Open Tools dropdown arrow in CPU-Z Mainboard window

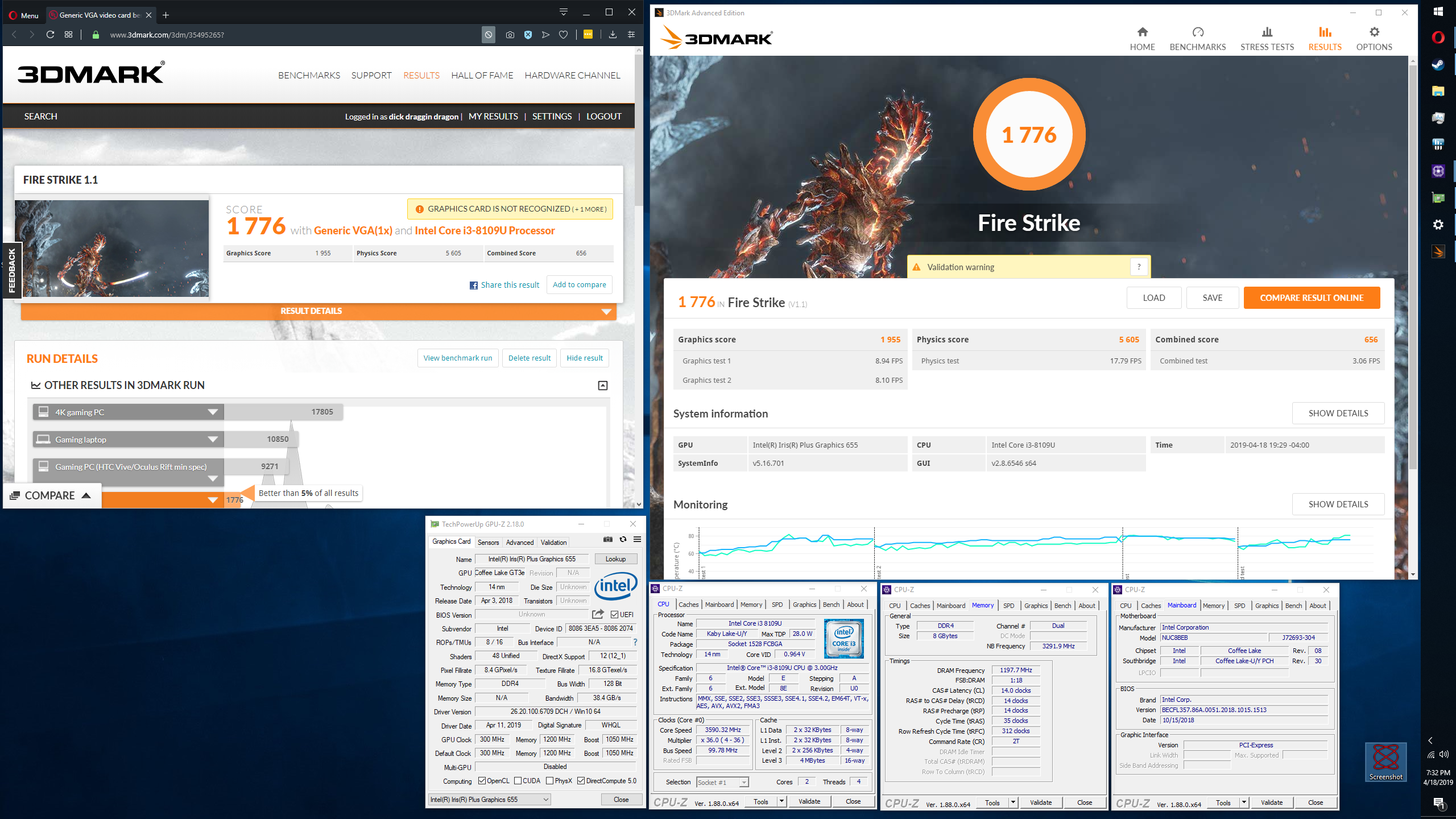(1244, 803)
